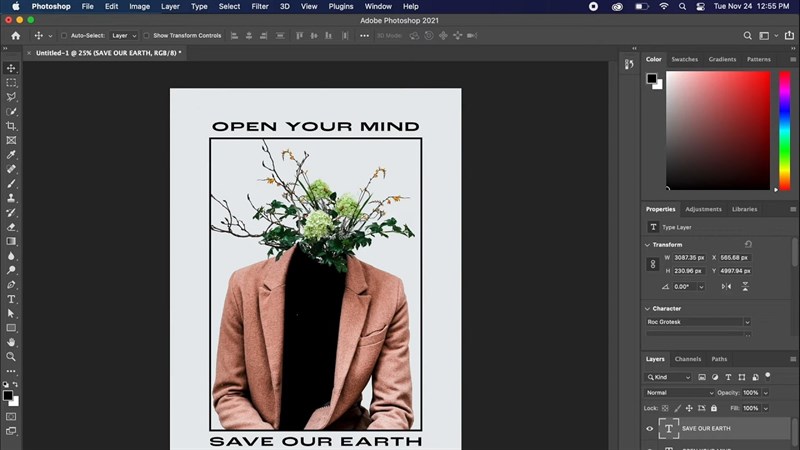Select the Zoom tool magnifier
This screenshot has height=450, width=800.
pyautogui.click(x=12, y=356)
